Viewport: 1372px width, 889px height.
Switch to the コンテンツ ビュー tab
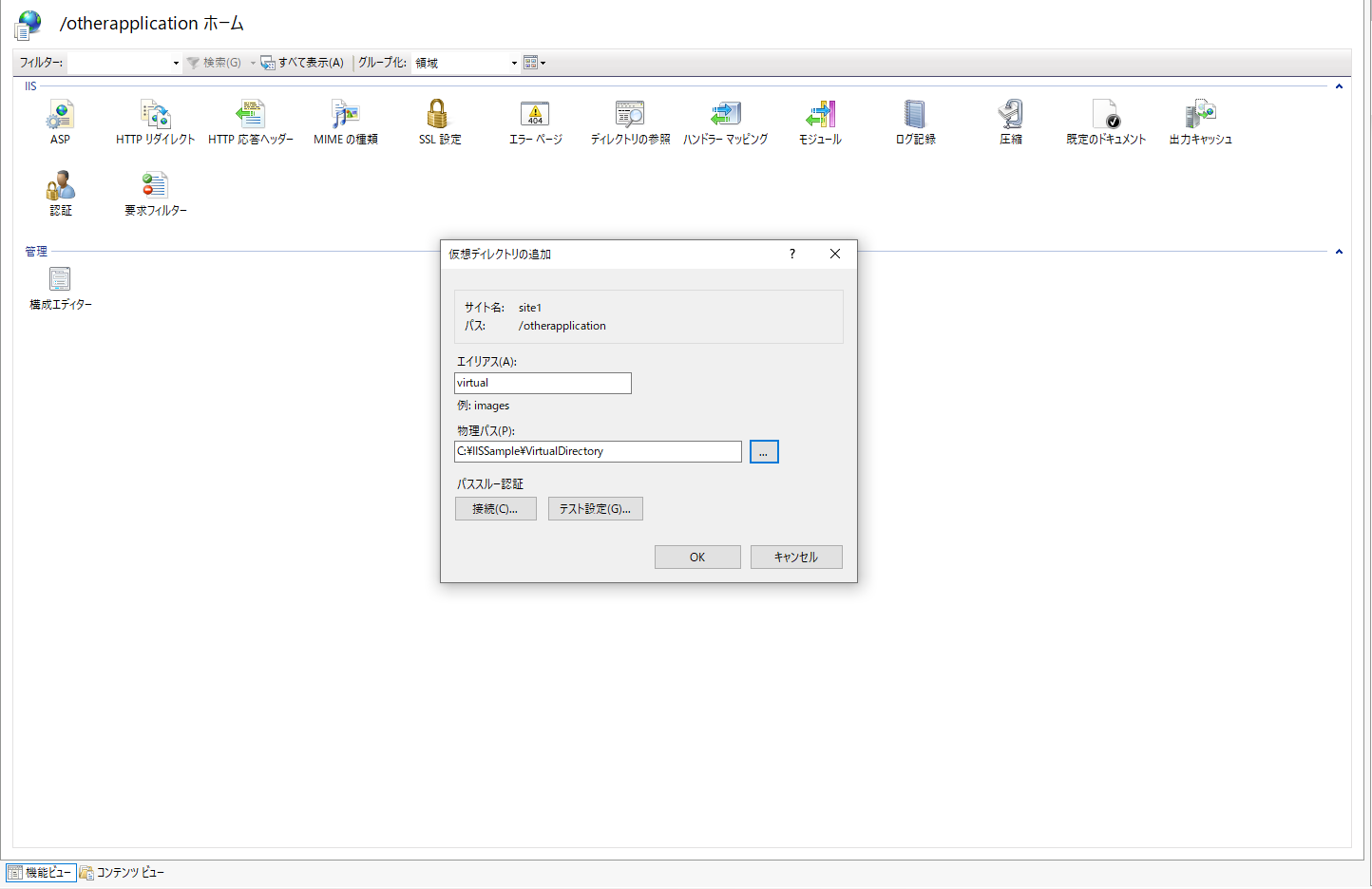[122, 872]
